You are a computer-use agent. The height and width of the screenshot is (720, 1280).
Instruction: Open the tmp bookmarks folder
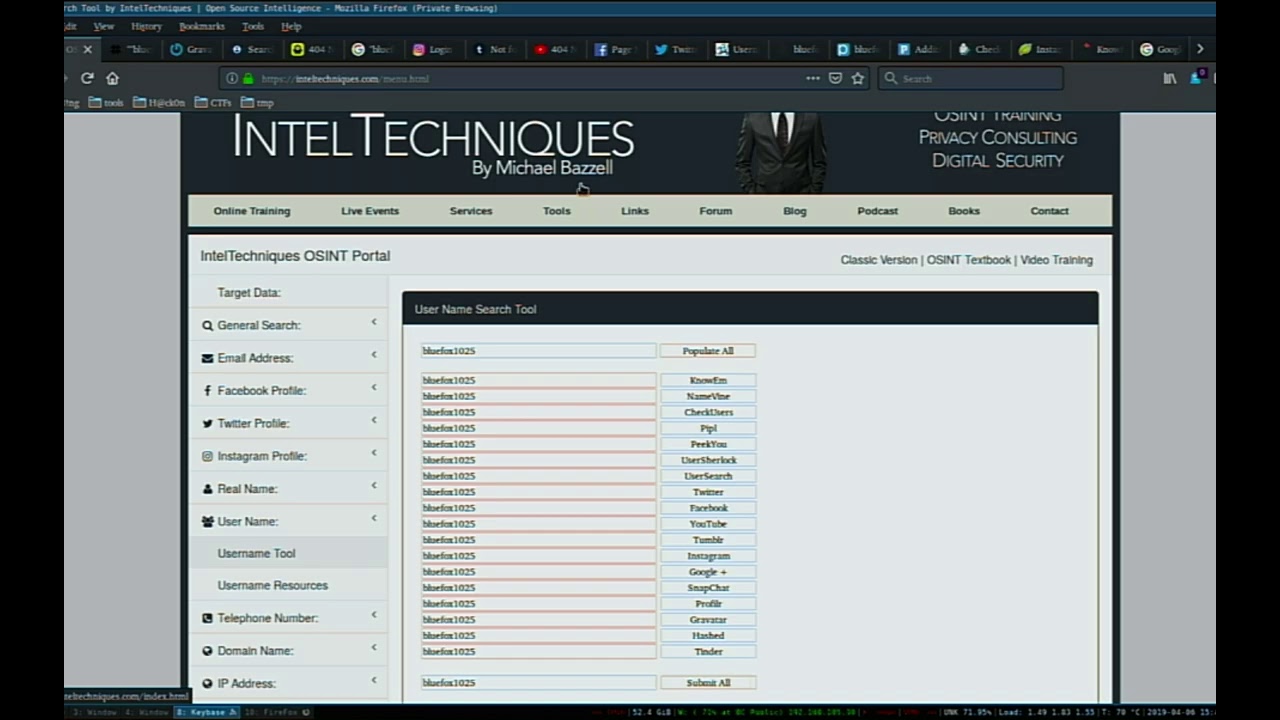(x=257, y=102)
